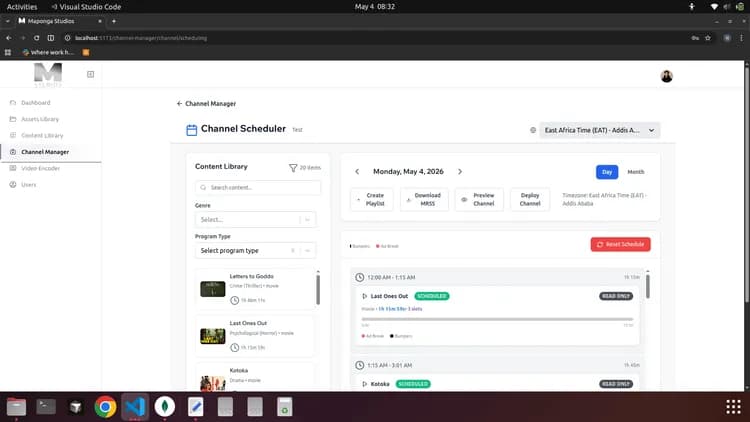Collapse the sidebar using the panel icon

90,74
